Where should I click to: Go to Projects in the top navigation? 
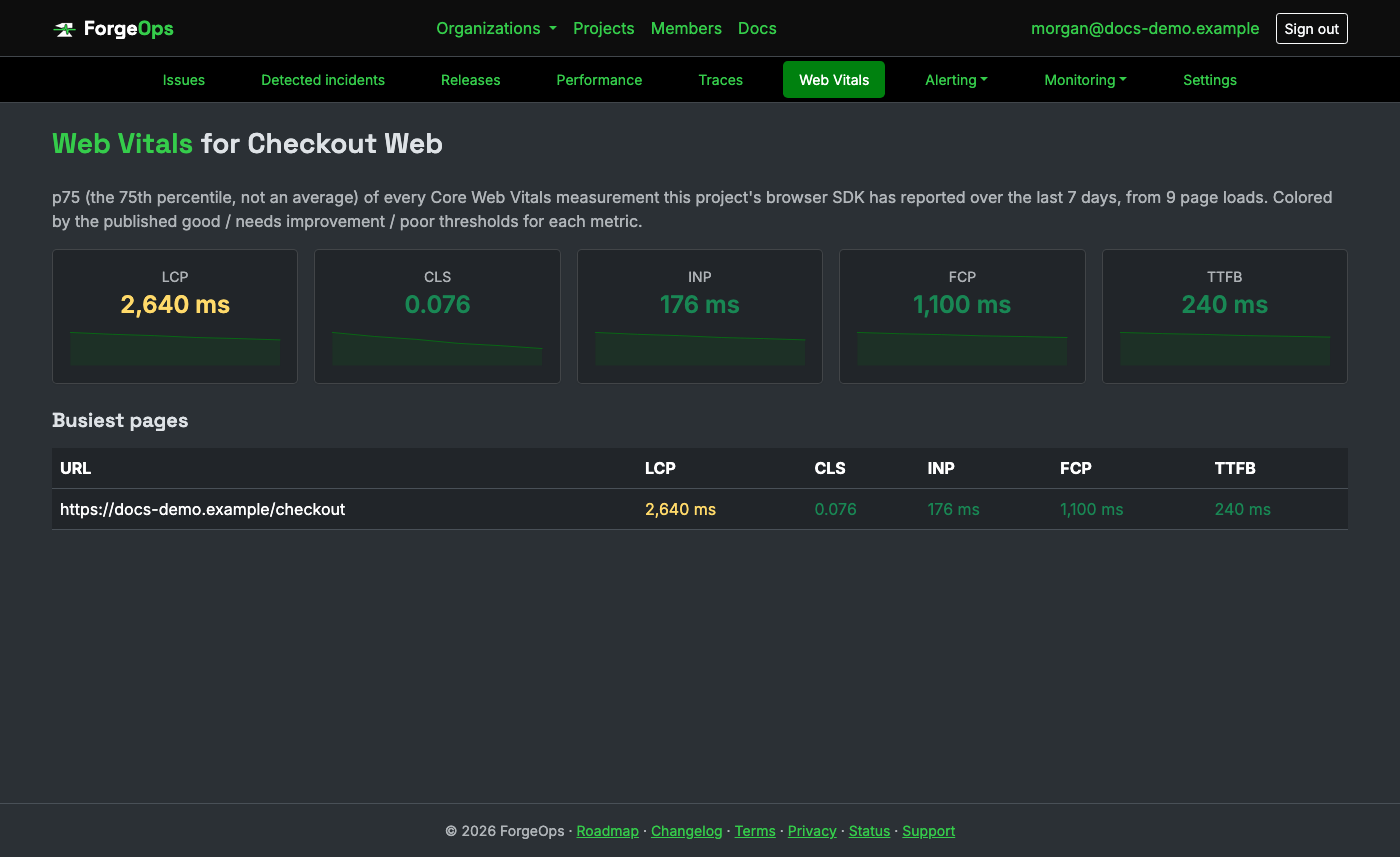(603, 28)
